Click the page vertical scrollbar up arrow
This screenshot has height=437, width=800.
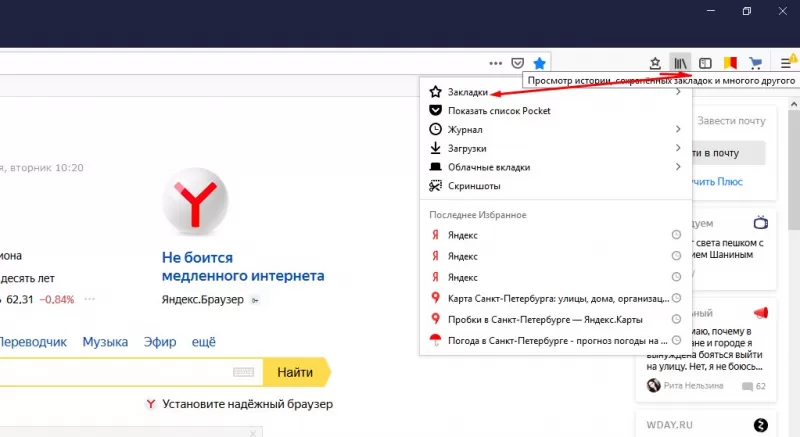tap(794, 104)
